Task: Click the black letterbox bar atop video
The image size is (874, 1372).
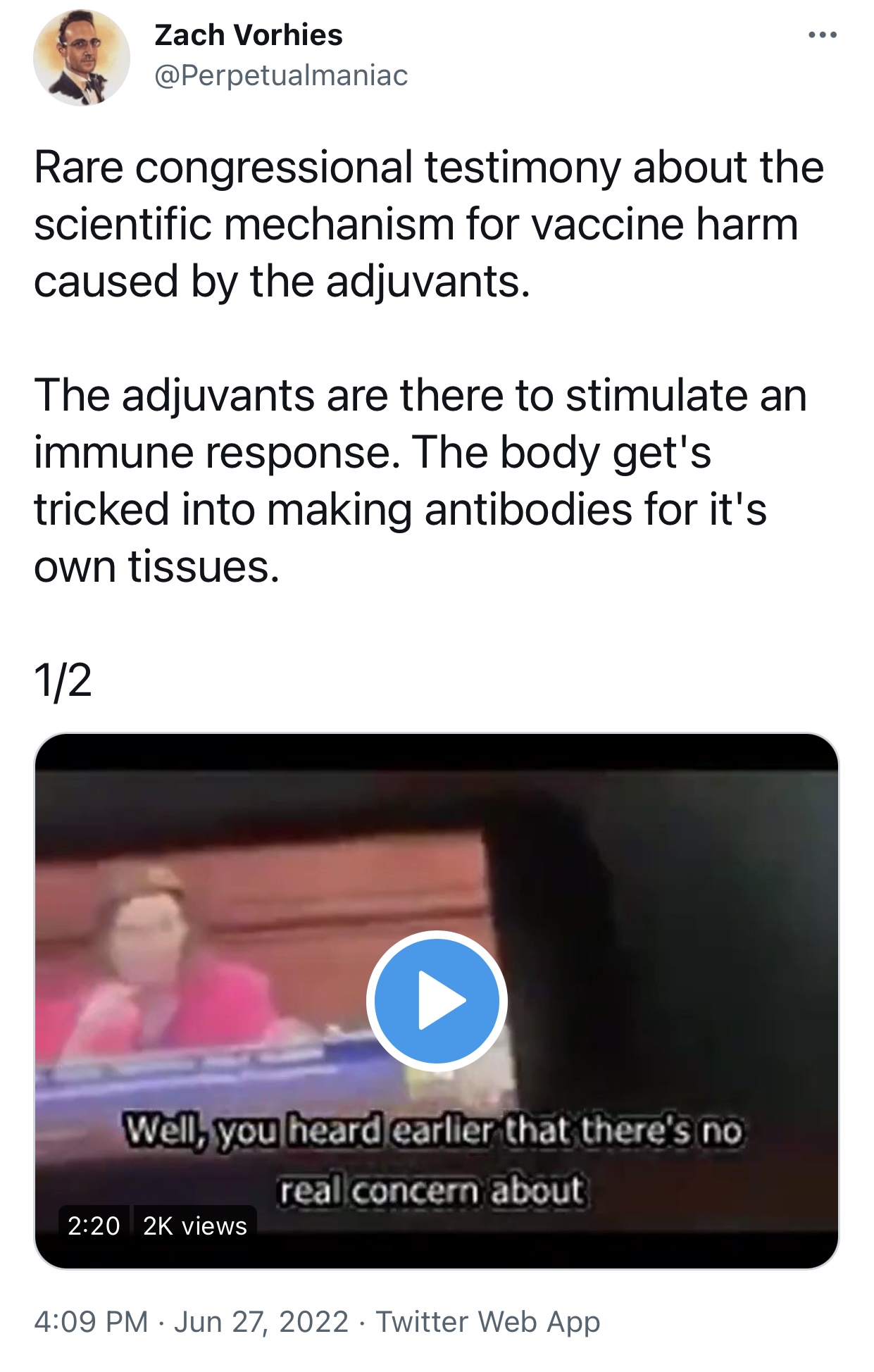Action: click(x=437, y=752)
